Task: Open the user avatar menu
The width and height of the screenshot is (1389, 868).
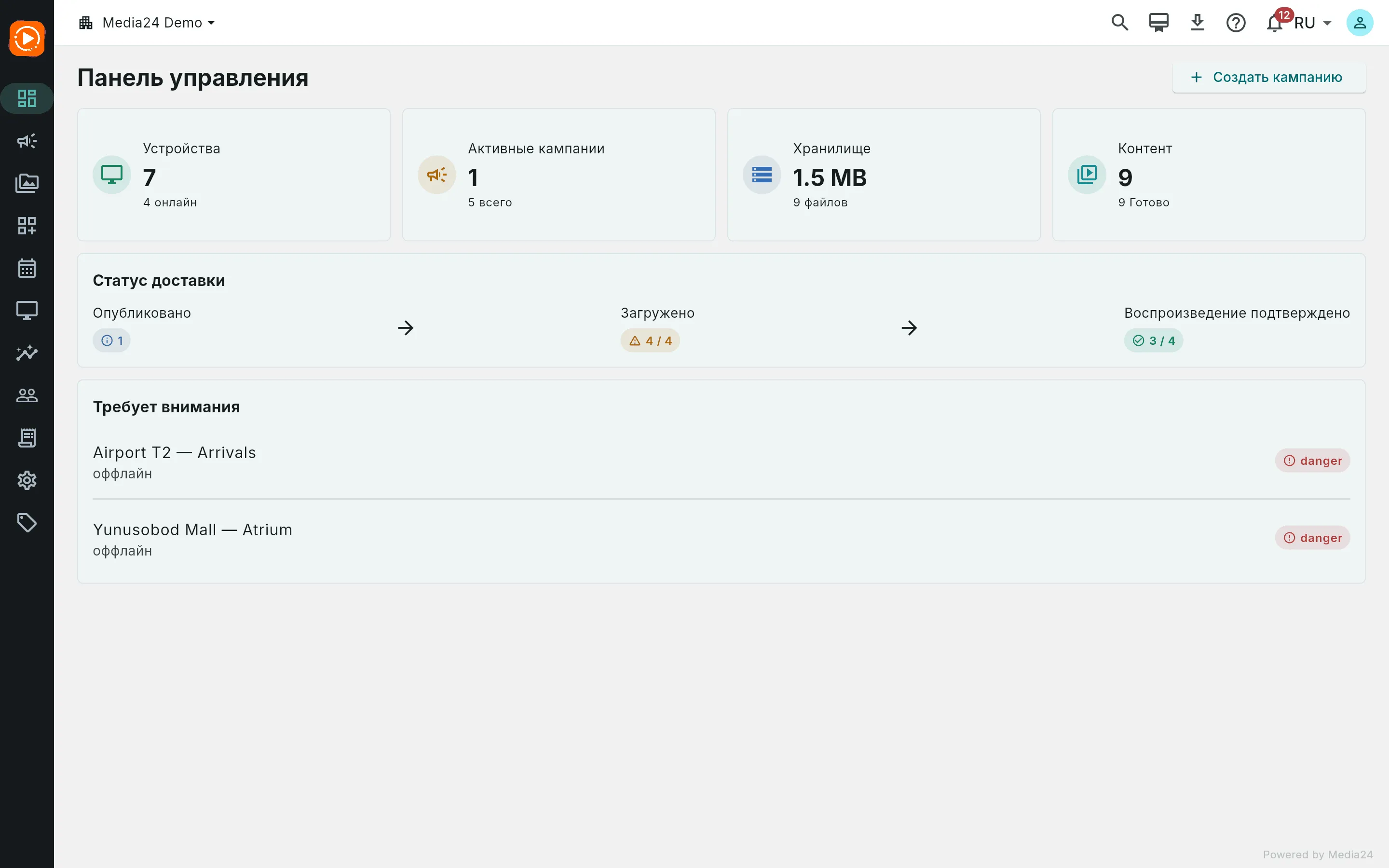Action: [1360, 23]
